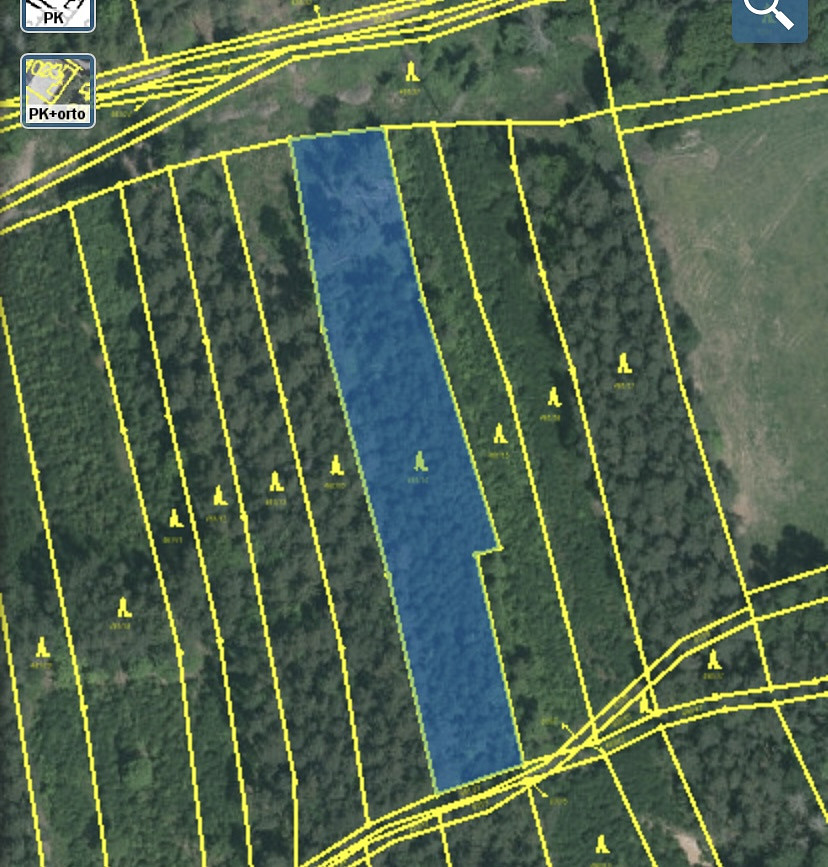Click the parcel marker in the grassy strip above the highlighted parcel
The height and width of the screenshot is (867, 828).
[x=412, y=71]
